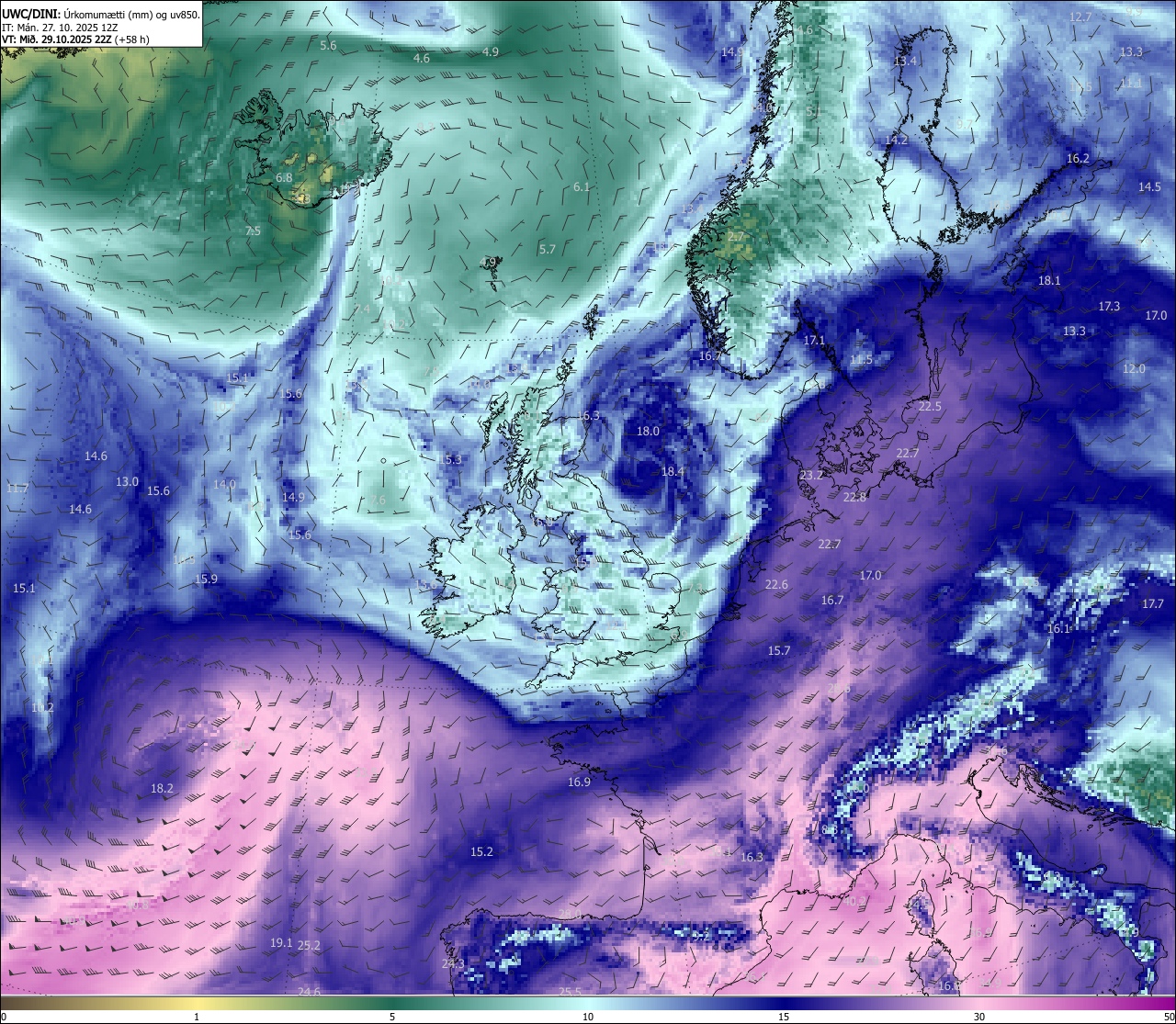The width and height of the screenshot is (1176, 1024).
Task: Click the 22.8 value label
Action: [854, 498]
